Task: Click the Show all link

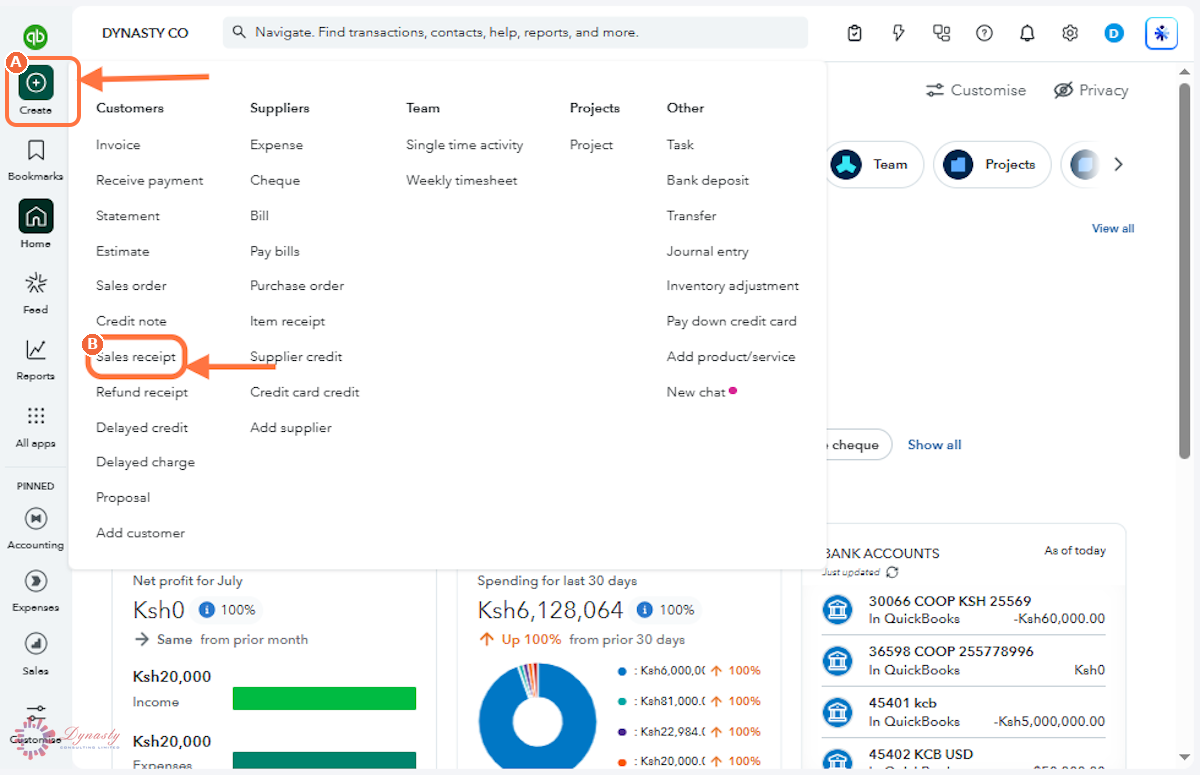Action: 934,445
